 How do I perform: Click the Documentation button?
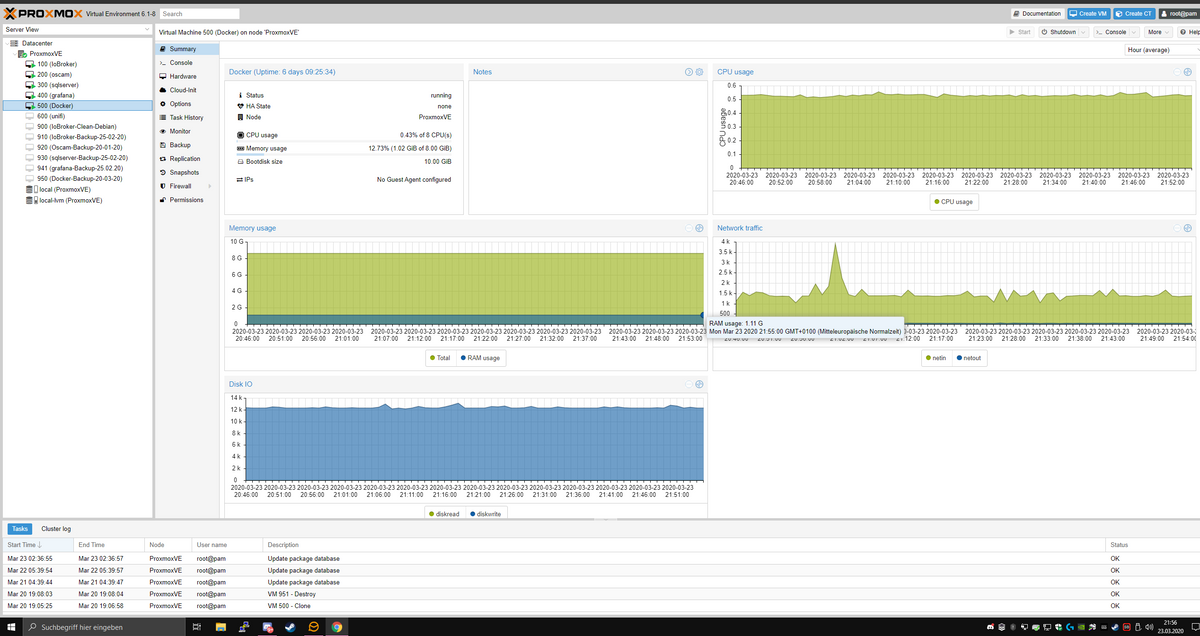(1036, 13)
